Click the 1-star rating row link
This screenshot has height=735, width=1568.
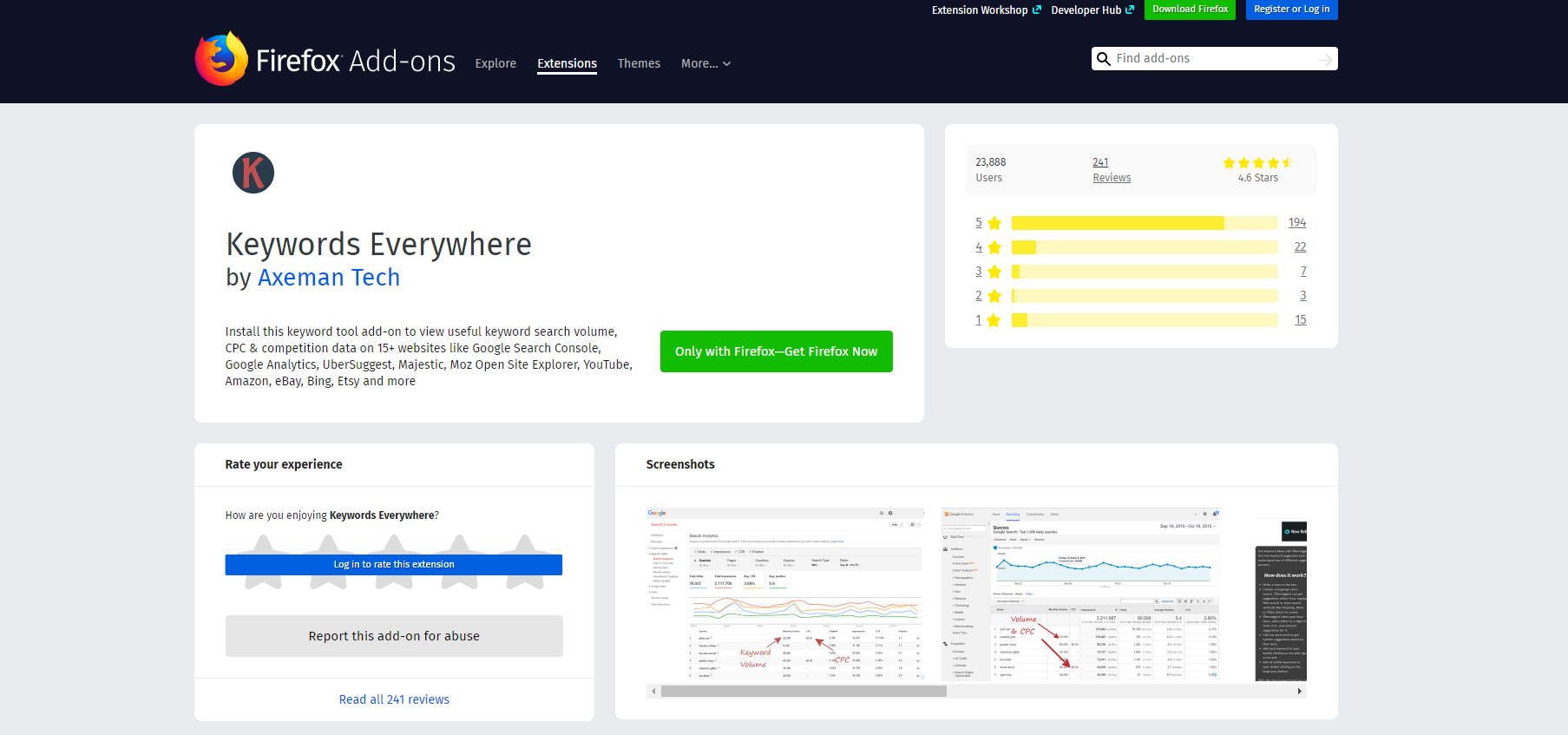pyautogui.click(x=987, y=320)
